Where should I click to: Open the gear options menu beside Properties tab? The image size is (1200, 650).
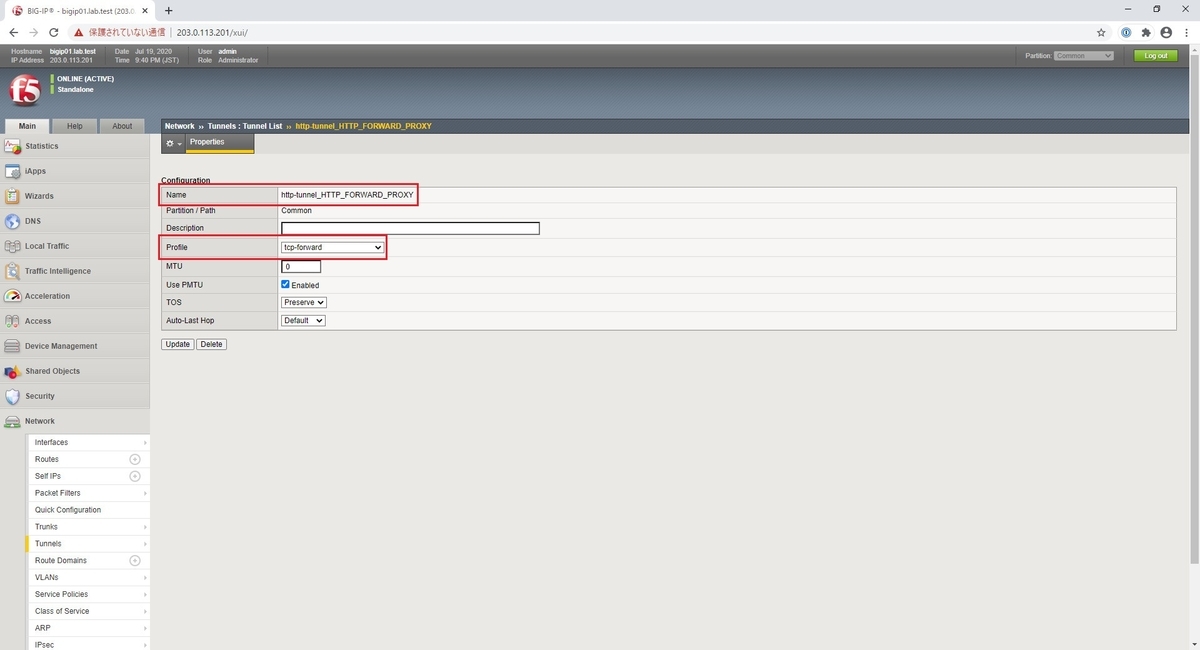[x=171, y=142]
